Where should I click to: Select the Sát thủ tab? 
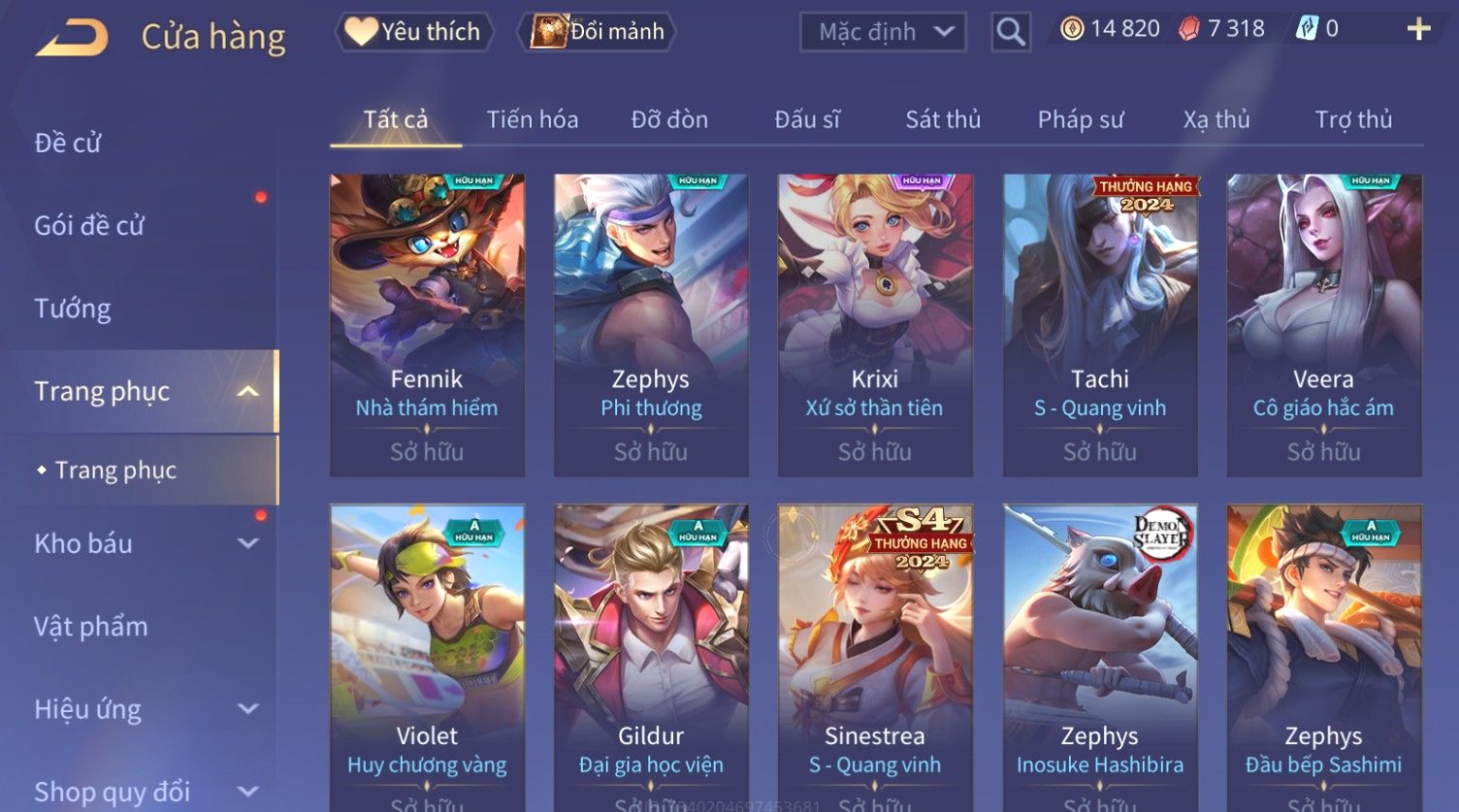coord(943,119)
